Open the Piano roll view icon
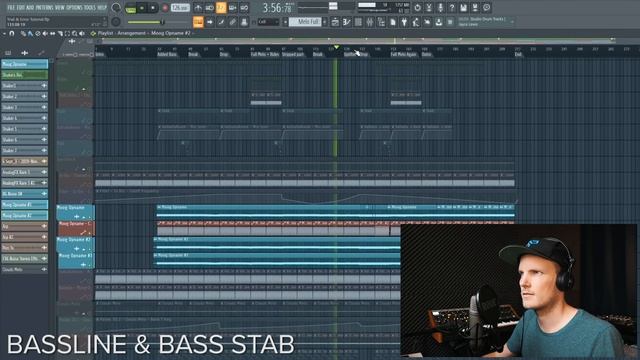This screenshot has height=360, width=640. [346, 22]
